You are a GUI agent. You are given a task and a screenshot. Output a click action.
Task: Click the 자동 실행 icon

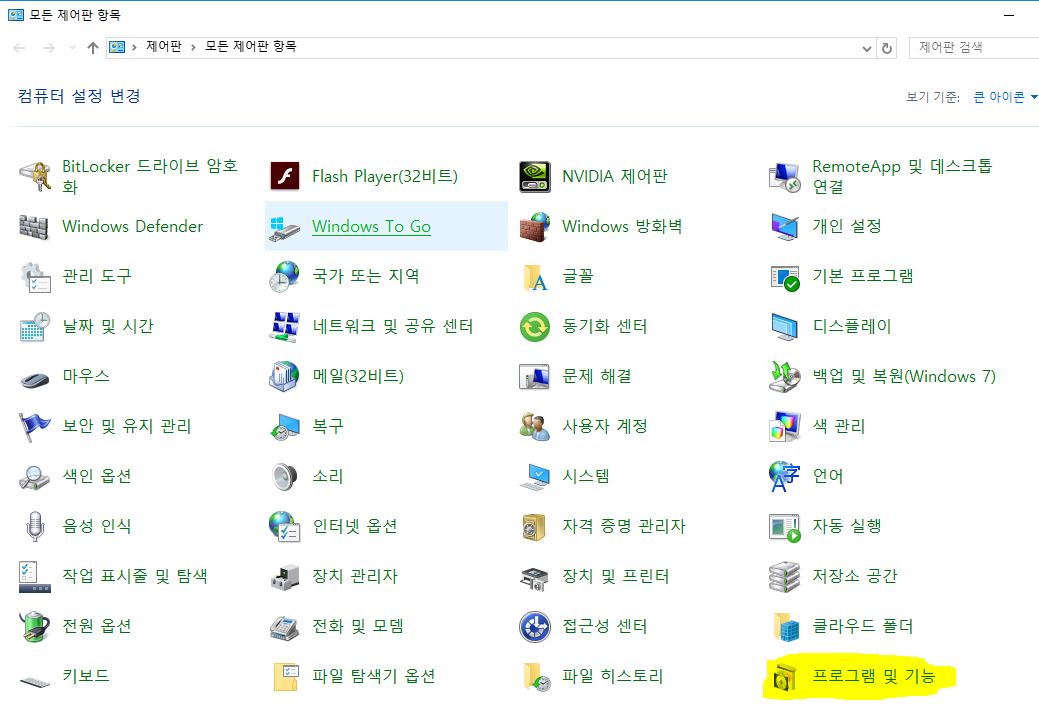(x=785, y=527)
